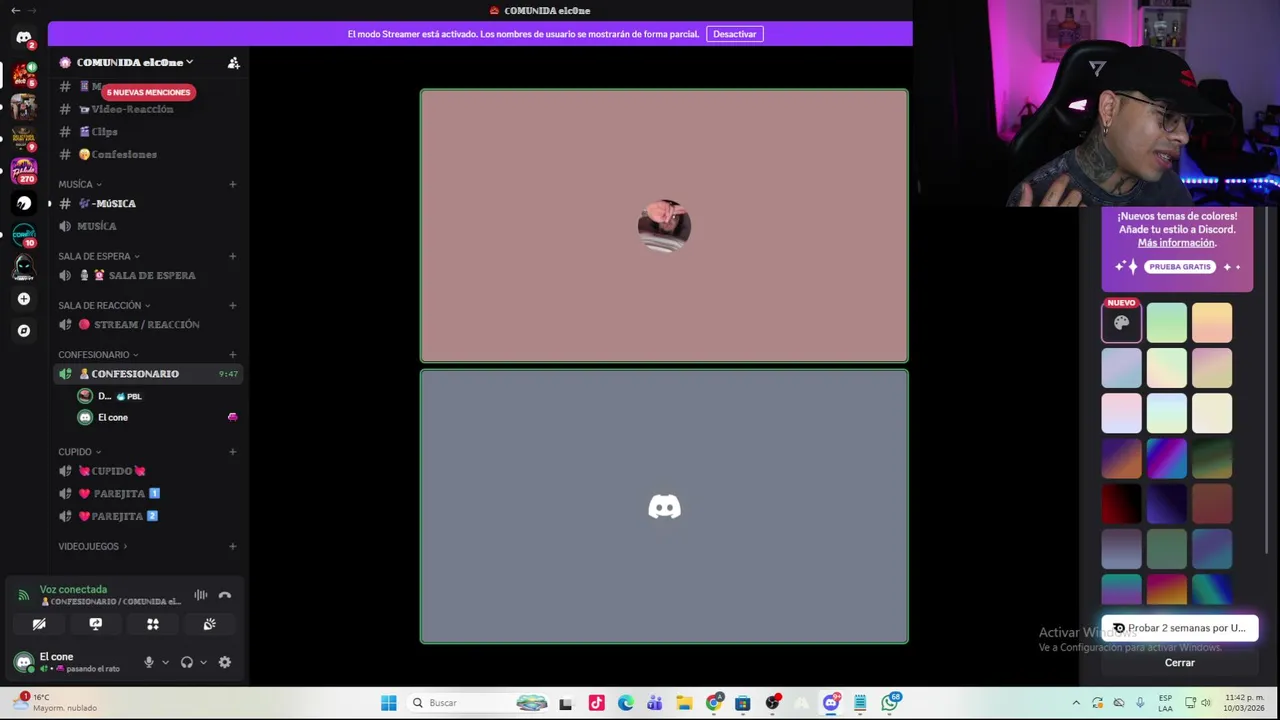Show hidden system tray icons

tap(1076, 703)
